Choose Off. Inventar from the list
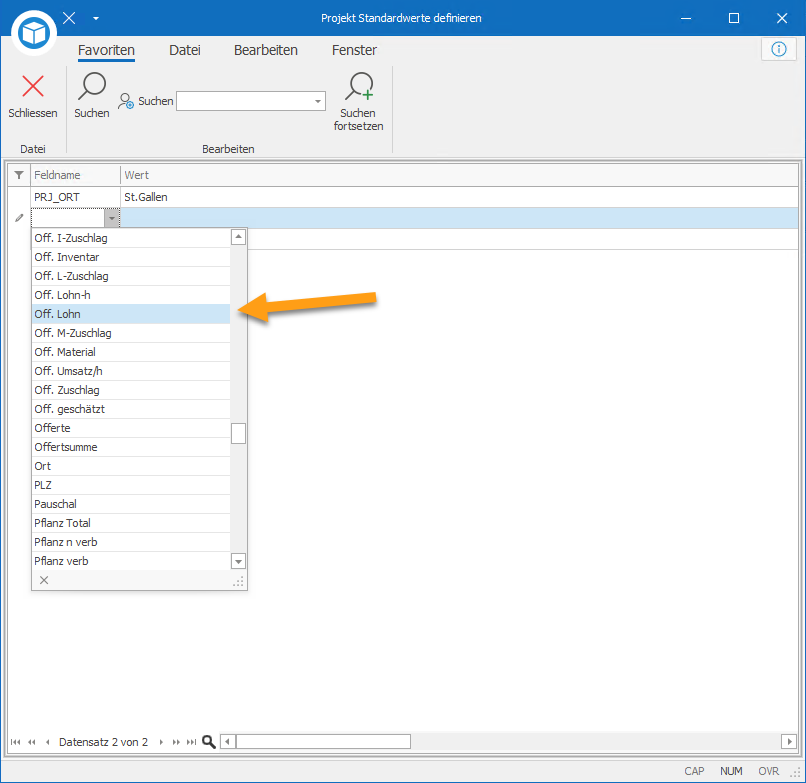This screenshot has height=783, width=806. (x=131, y=257)
